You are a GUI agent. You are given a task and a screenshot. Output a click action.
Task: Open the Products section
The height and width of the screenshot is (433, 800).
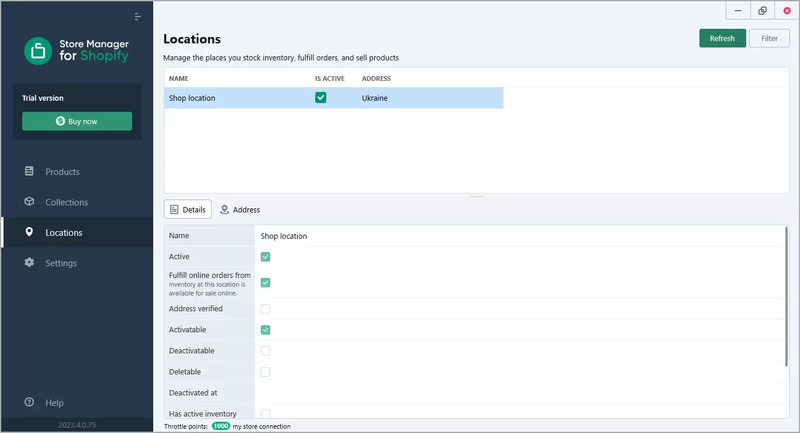point(78,171)
